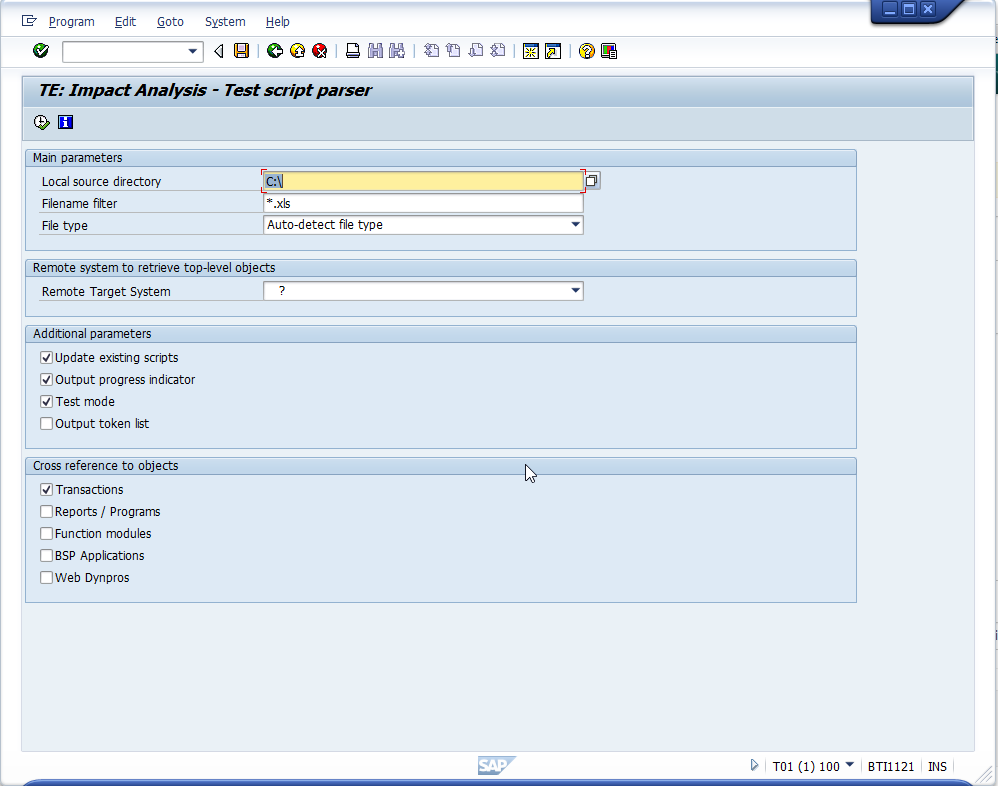Click the 'File type' label
The height and width of the screenshot is (786, 998).
[65, 225]
